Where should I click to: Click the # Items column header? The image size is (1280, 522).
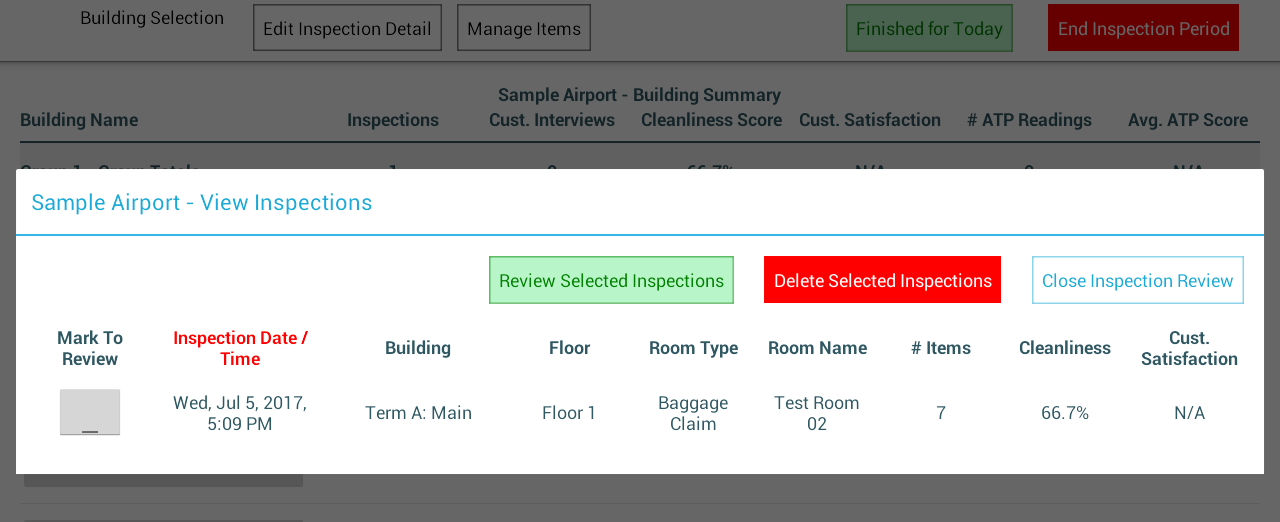(x=941, y=348)
